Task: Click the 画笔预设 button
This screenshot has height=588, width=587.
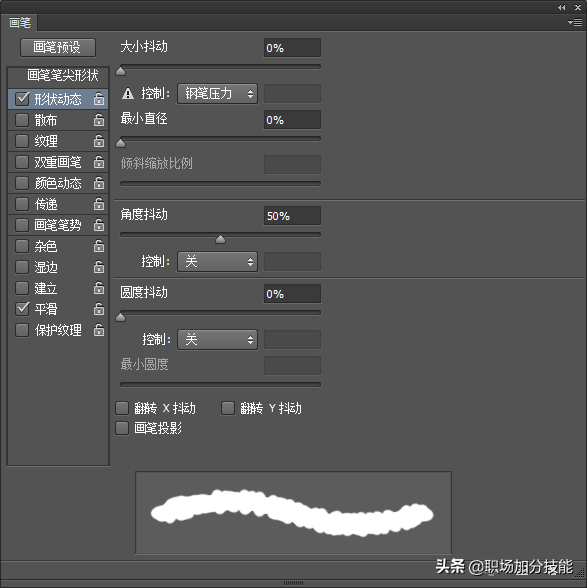Action: (58, 48)
